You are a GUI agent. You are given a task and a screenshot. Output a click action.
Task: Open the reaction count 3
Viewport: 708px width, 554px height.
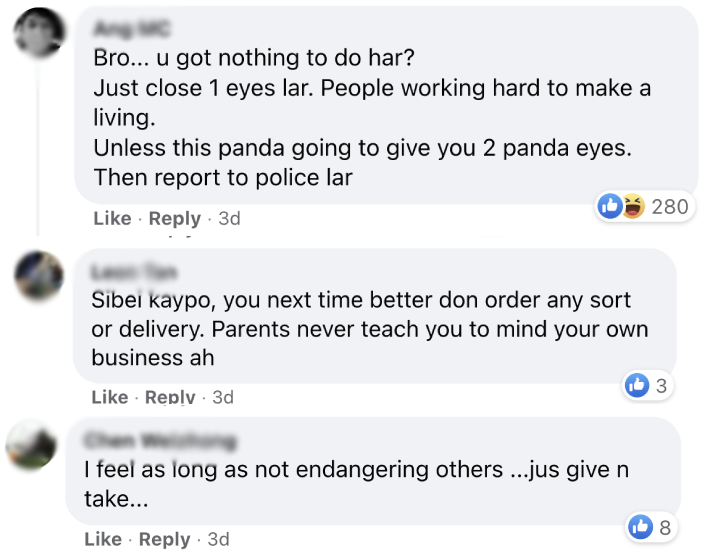[660, 385]
